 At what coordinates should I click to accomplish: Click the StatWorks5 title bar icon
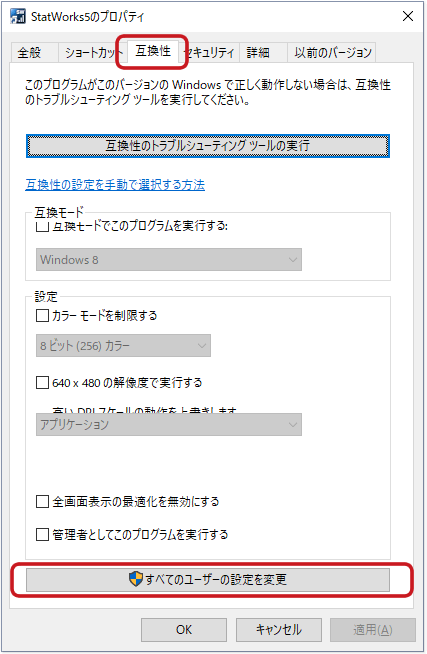pos(18,16)
